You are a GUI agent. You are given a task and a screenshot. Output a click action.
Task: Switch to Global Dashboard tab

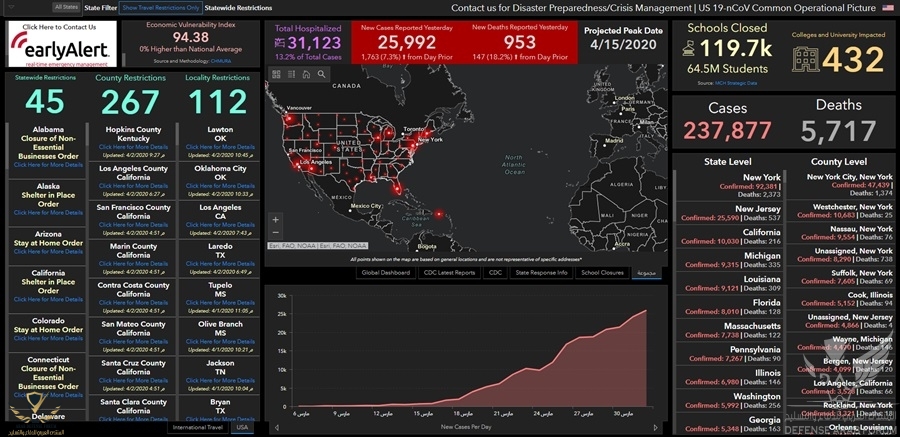coord(386,273)
